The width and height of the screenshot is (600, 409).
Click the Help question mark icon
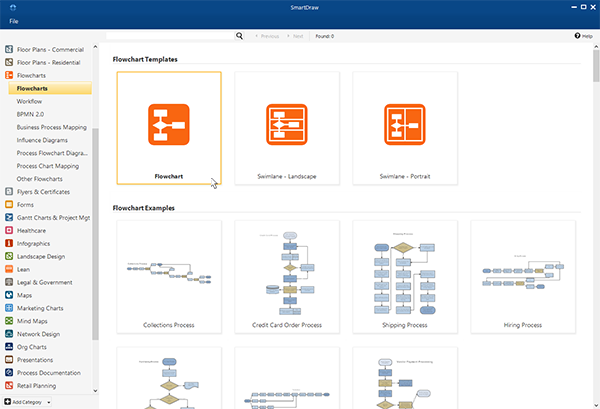(x=577, y=36)
